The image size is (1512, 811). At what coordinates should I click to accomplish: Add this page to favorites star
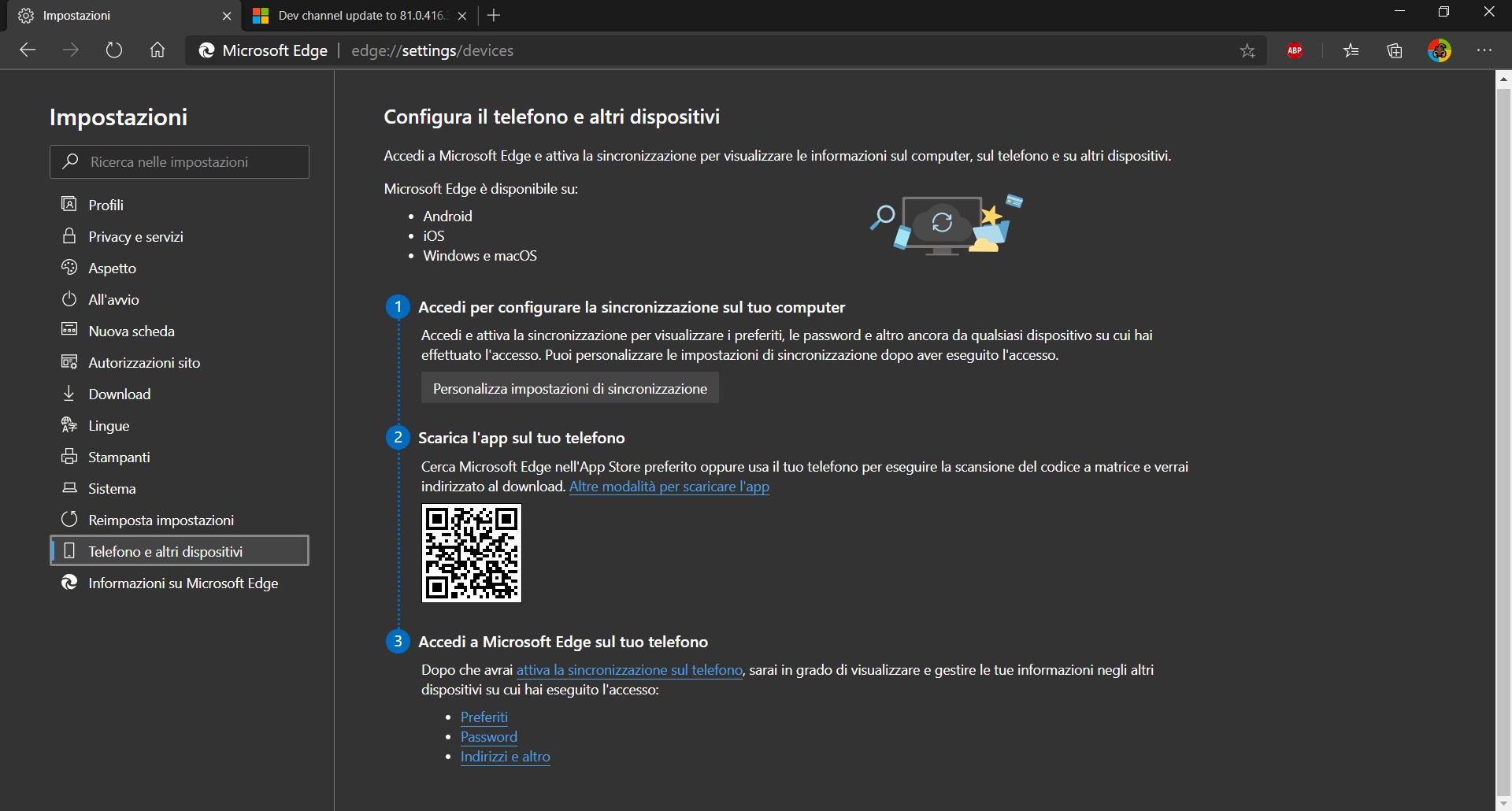(1247, 51)
